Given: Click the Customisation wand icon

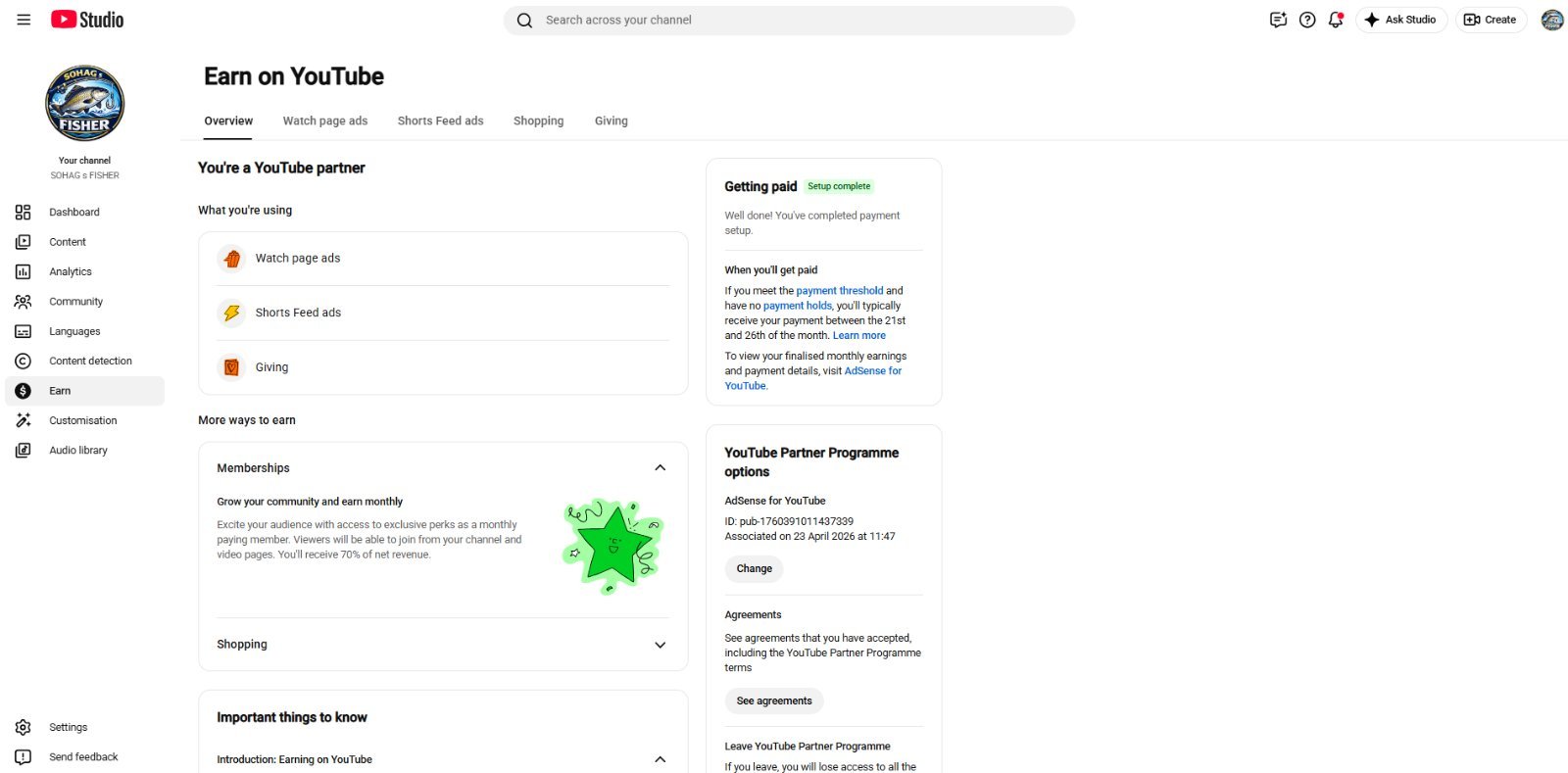Looking at the screenshot, I should click(23, 421).
